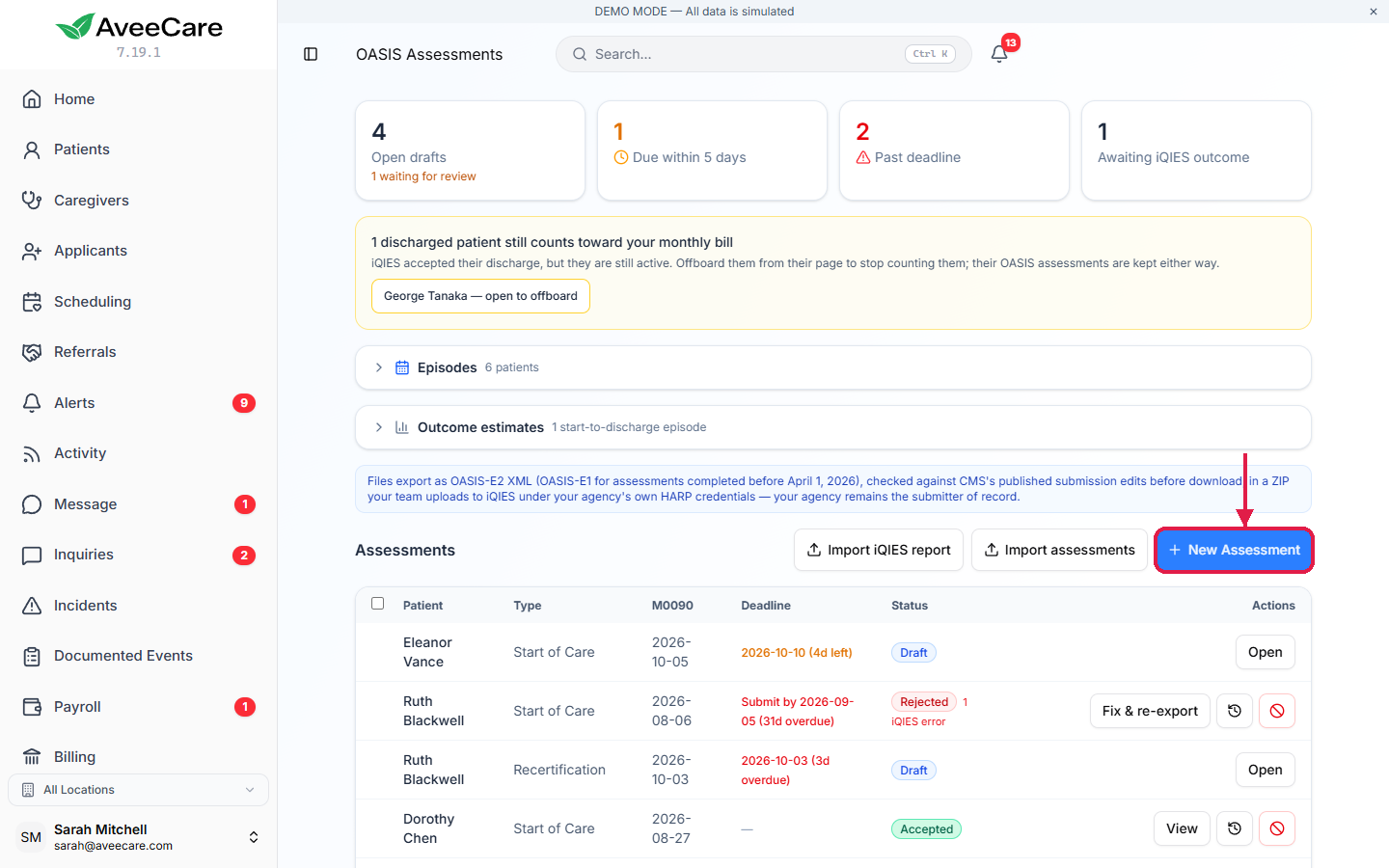Open Home from the sidebar

coord(139,99)
